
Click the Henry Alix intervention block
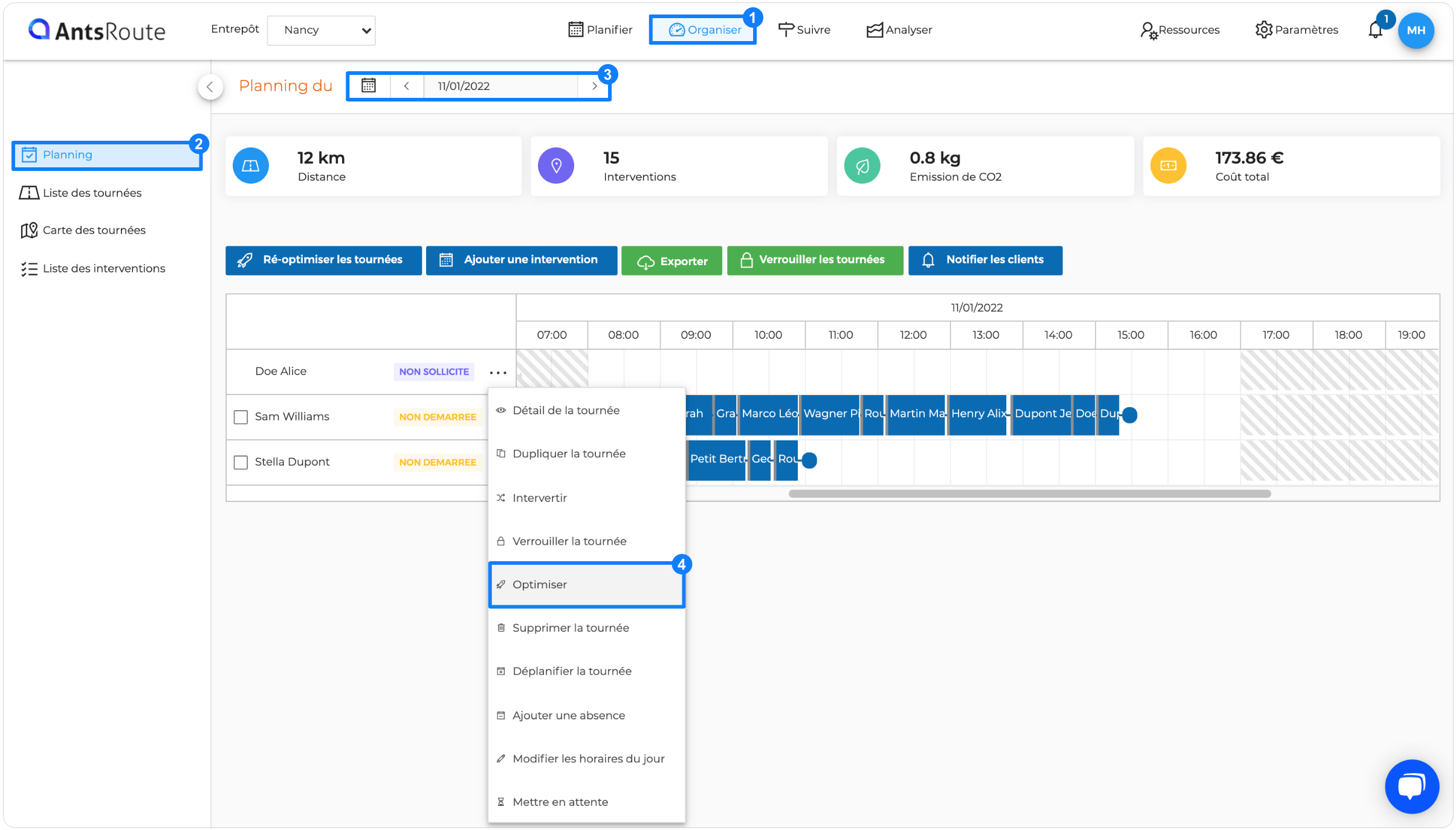(978, 414)
